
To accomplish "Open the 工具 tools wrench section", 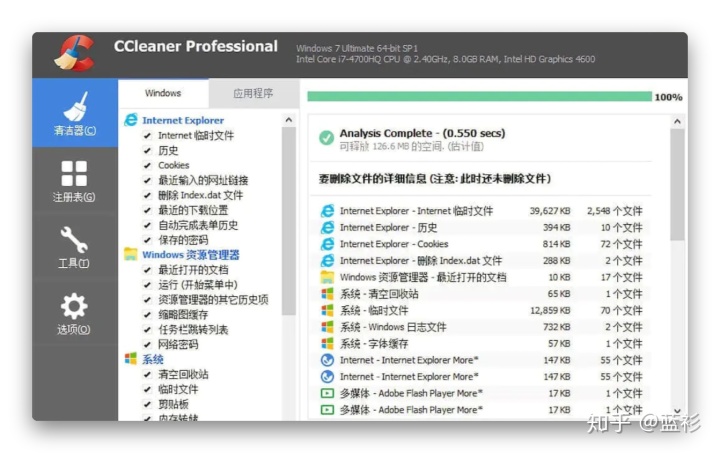I will coord(74,247).
